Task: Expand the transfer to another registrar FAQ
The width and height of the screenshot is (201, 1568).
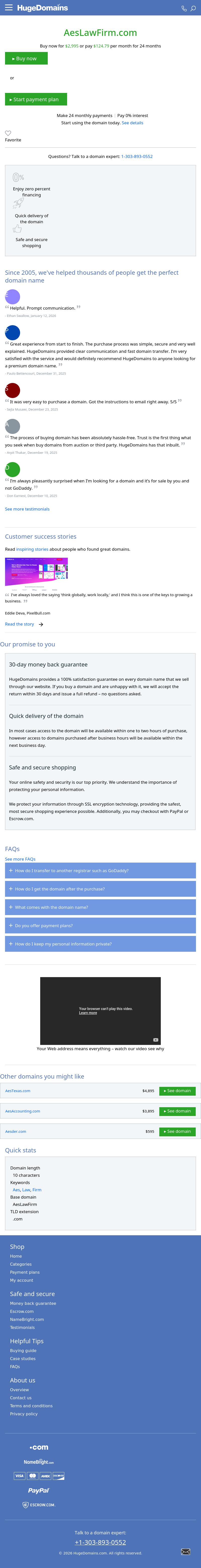Action: (x=100, y=870)
